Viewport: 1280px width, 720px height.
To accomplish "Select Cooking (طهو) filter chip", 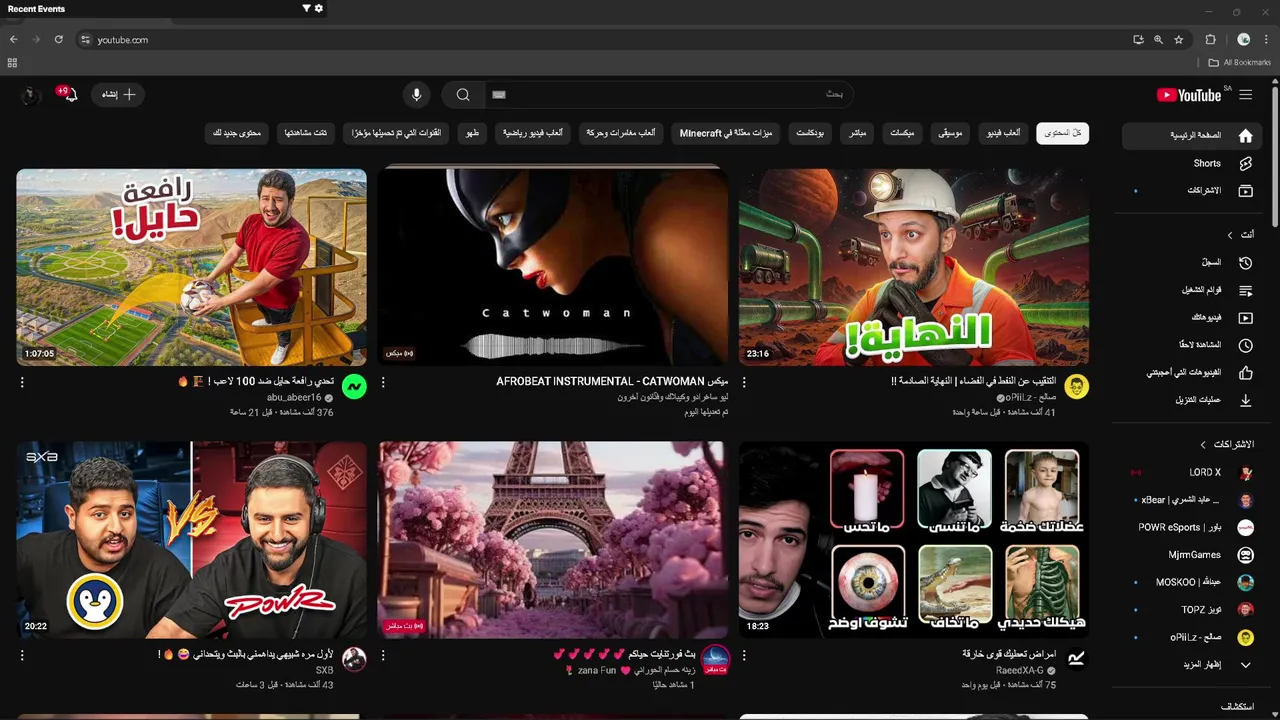I will [472, 133].
